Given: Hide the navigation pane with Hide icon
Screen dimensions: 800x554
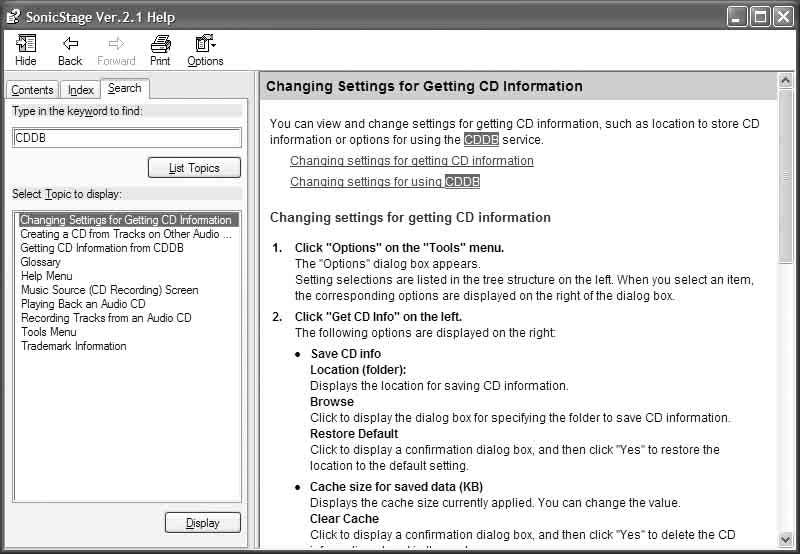Looking at the screenshot, I should click(26, 50).
